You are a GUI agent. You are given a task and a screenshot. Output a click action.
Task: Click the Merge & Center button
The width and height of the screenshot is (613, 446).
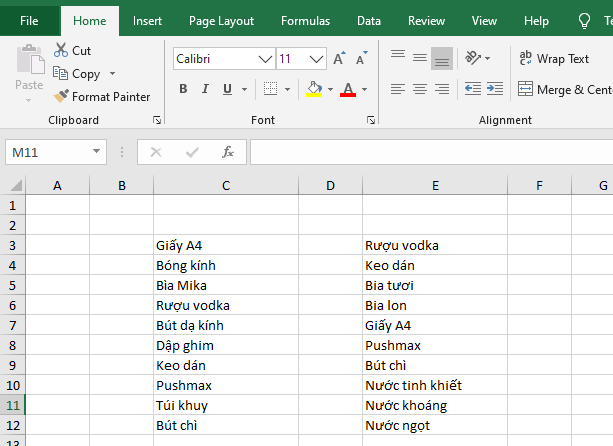(x=564, y=89)
